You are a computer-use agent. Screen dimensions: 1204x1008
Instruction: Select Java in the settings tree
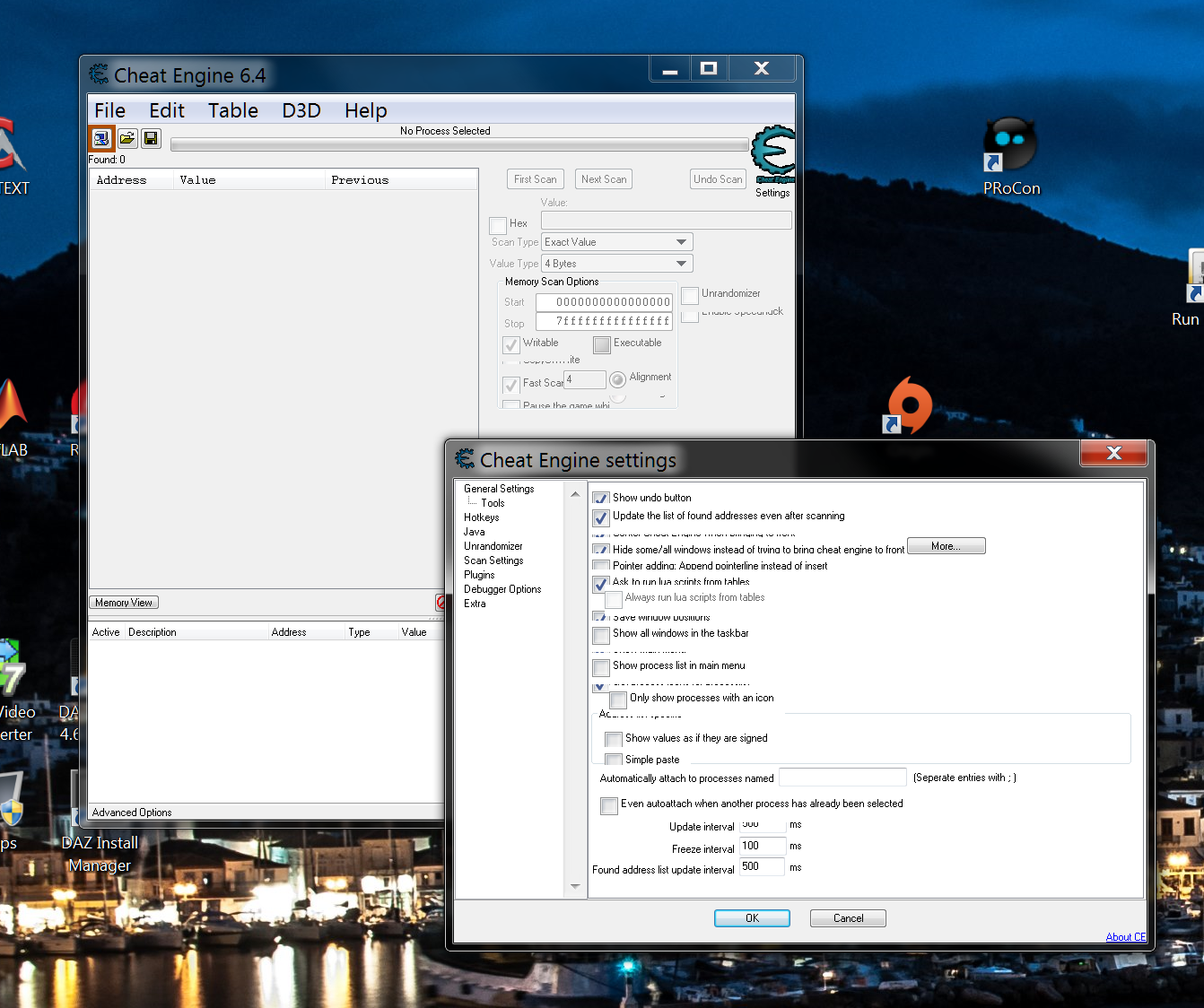pyautogui.click(x=474, y=532)
